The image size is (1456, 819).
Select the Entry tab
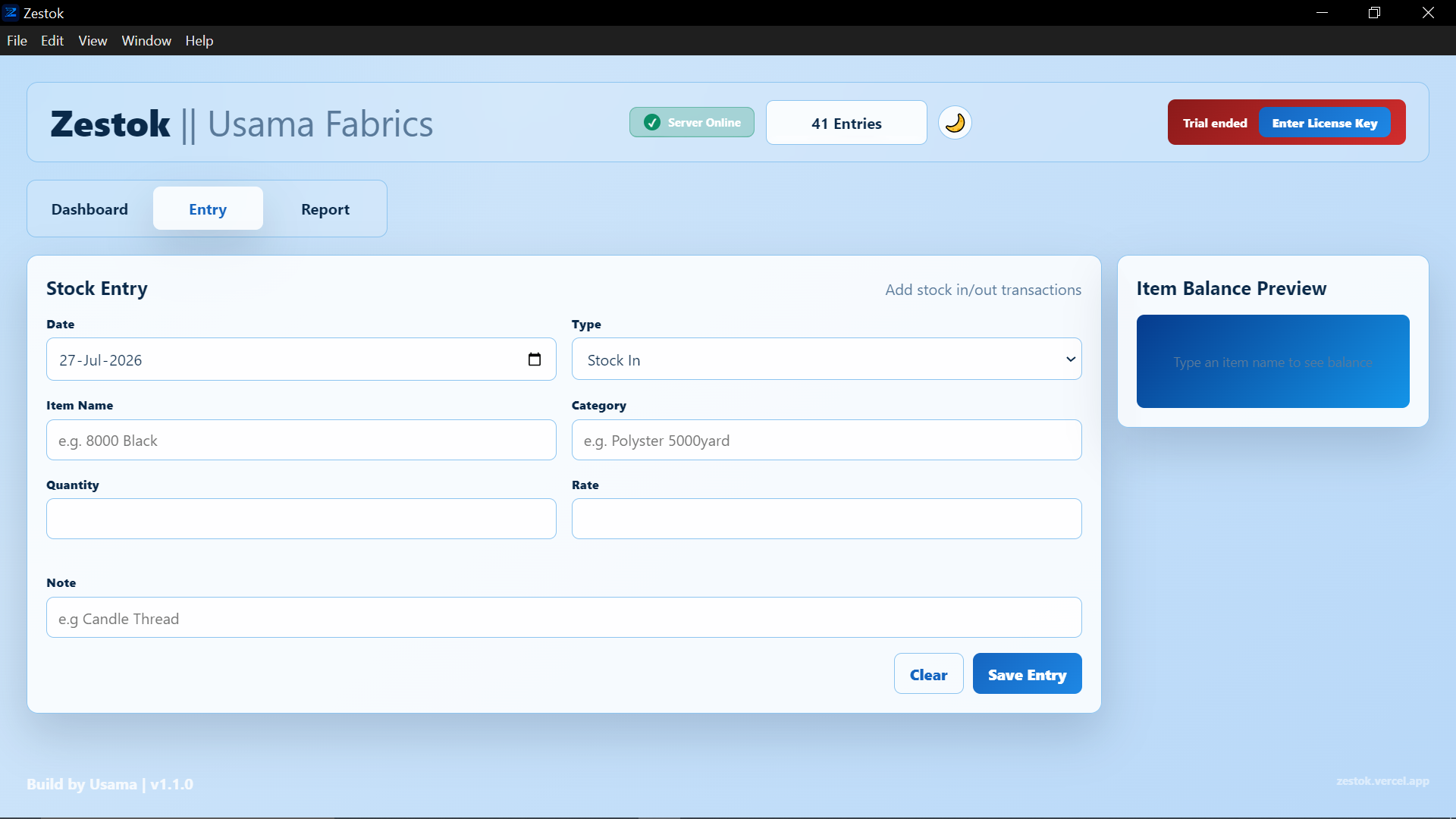click(208, 209)
